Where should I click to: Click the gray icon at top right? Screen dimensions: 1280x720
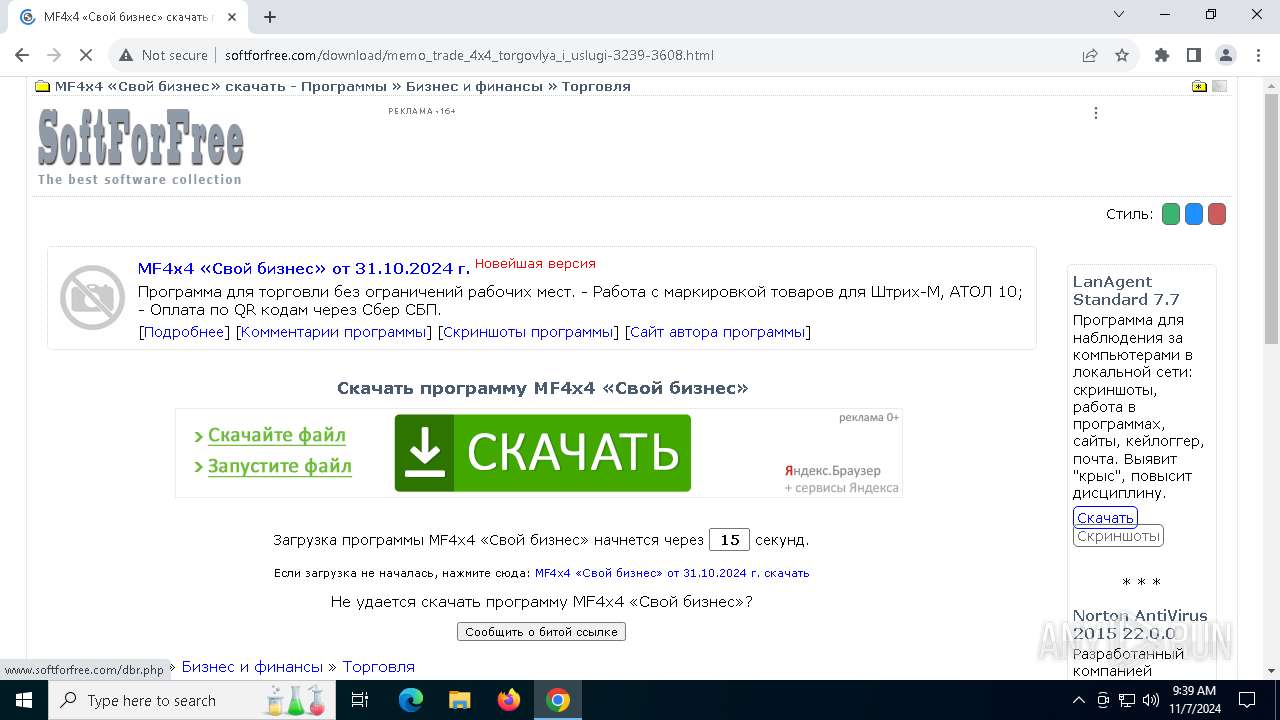click(1219, 86)
